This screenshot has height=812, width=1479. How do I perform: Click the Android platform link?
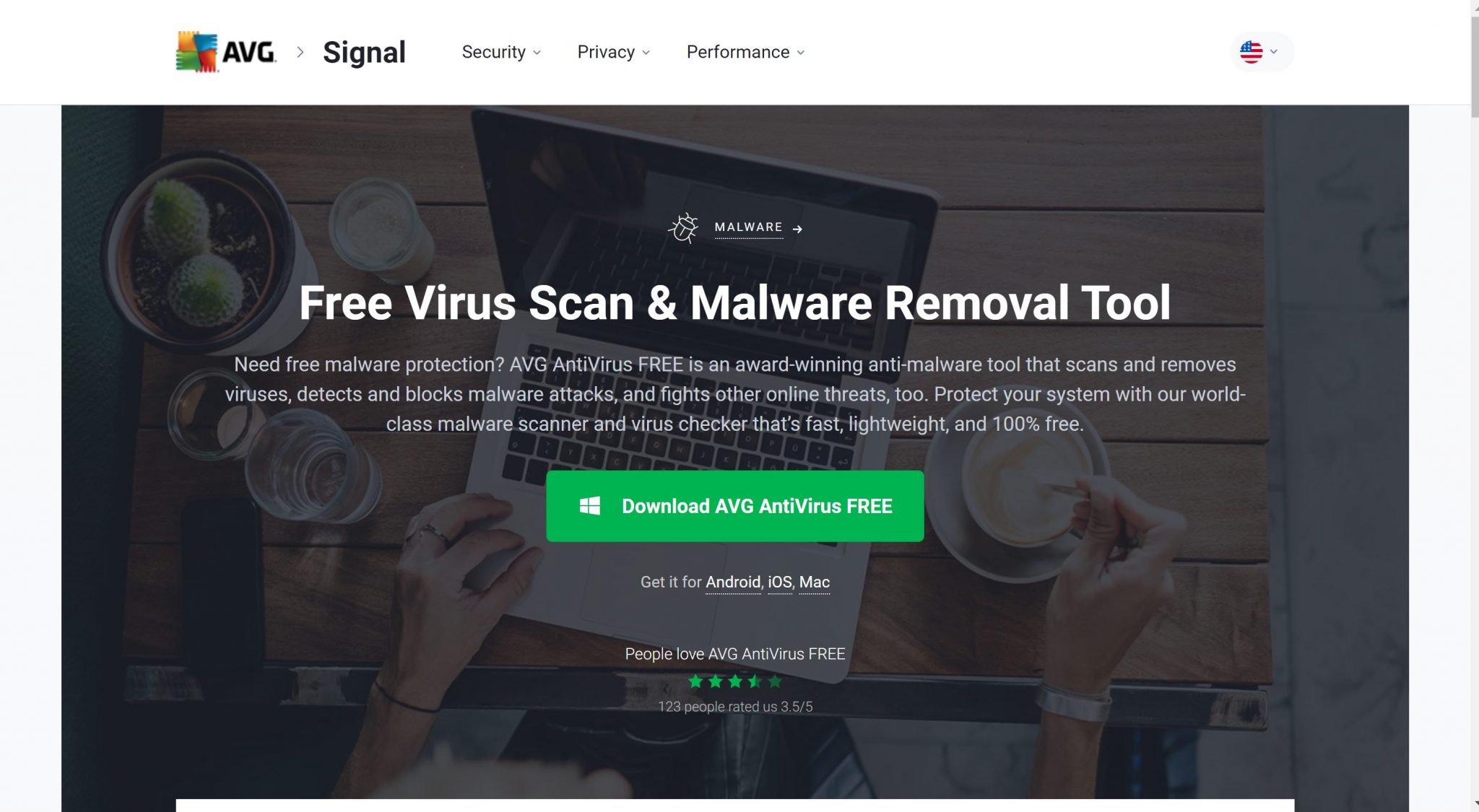coord(732,582)
